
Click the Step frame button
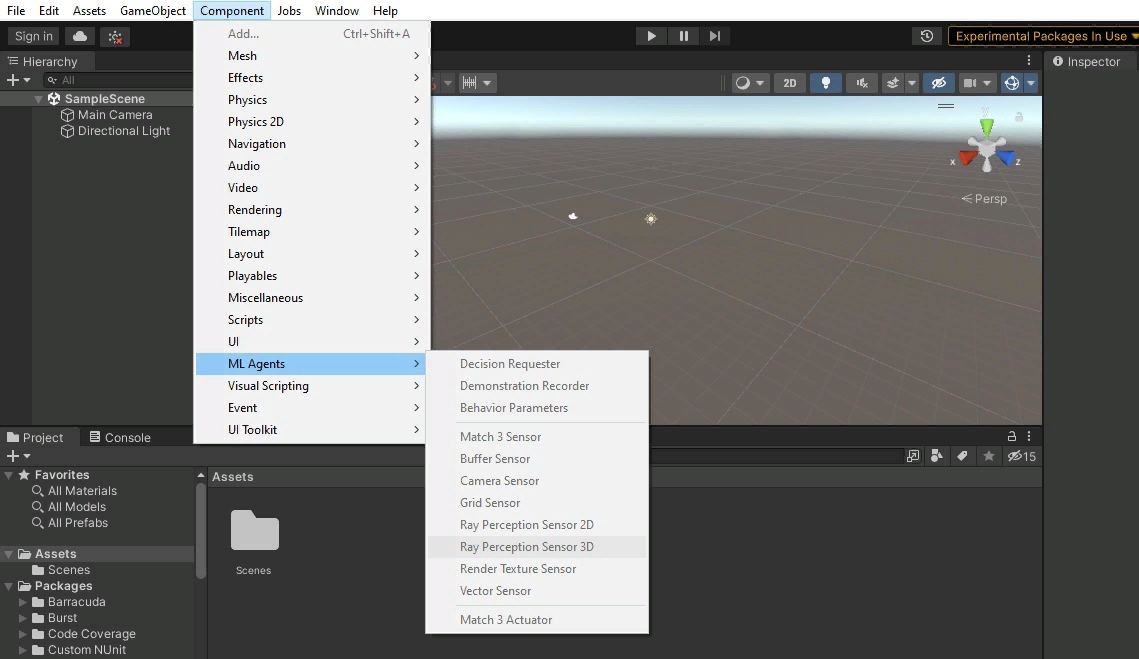pyautogui.click(x=715, y=36)
